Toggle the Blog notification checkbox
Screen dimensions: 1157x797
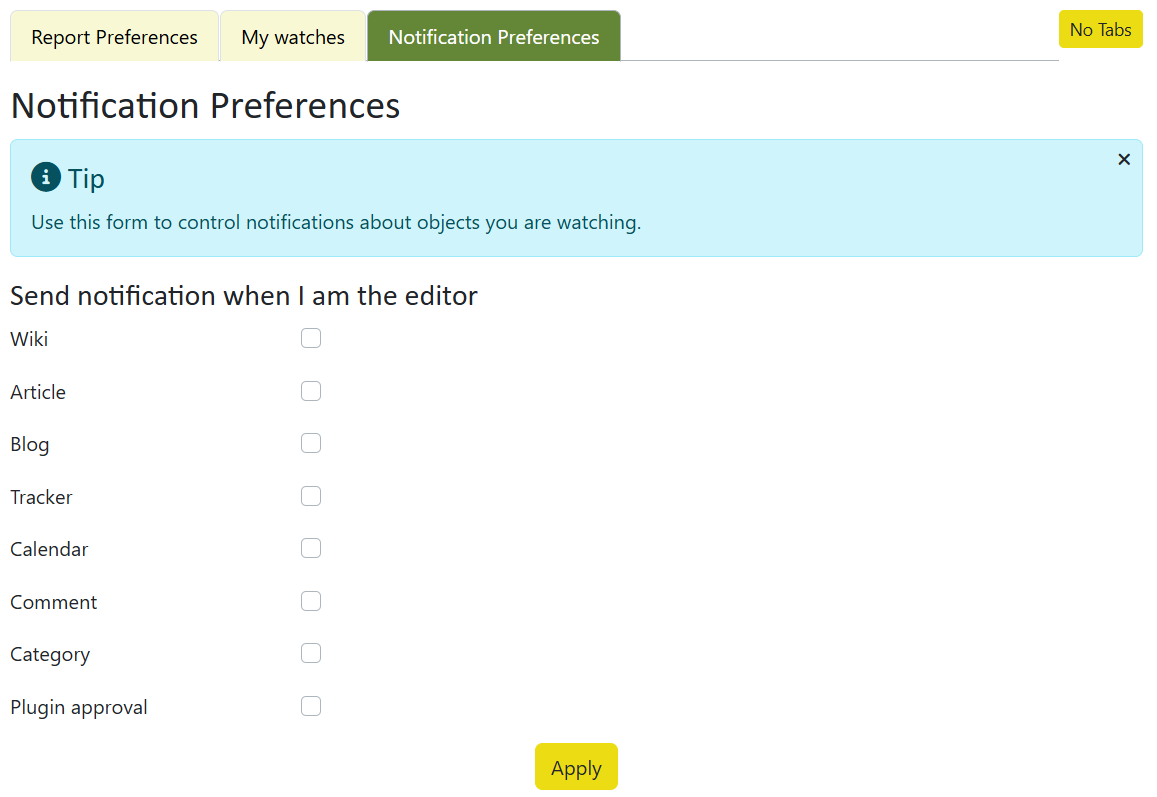pos(311,443)
